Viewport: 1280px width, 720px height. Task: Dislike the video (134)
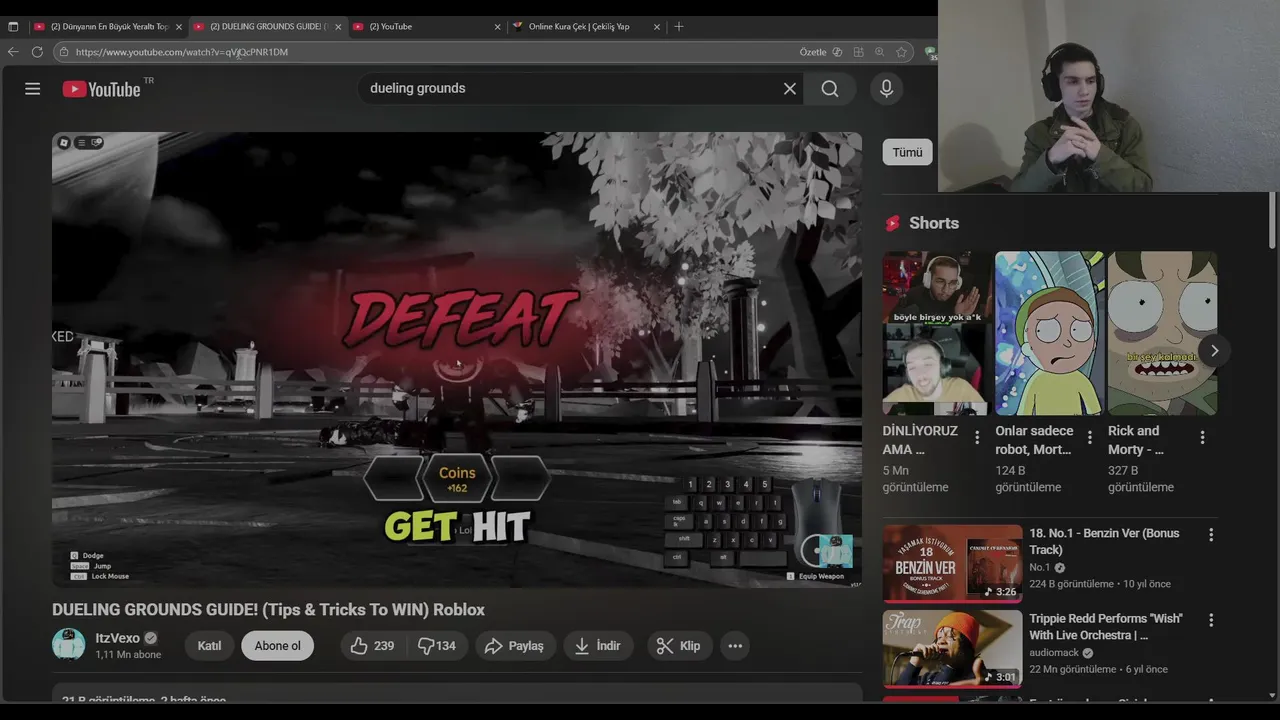[x=437, y=646]
